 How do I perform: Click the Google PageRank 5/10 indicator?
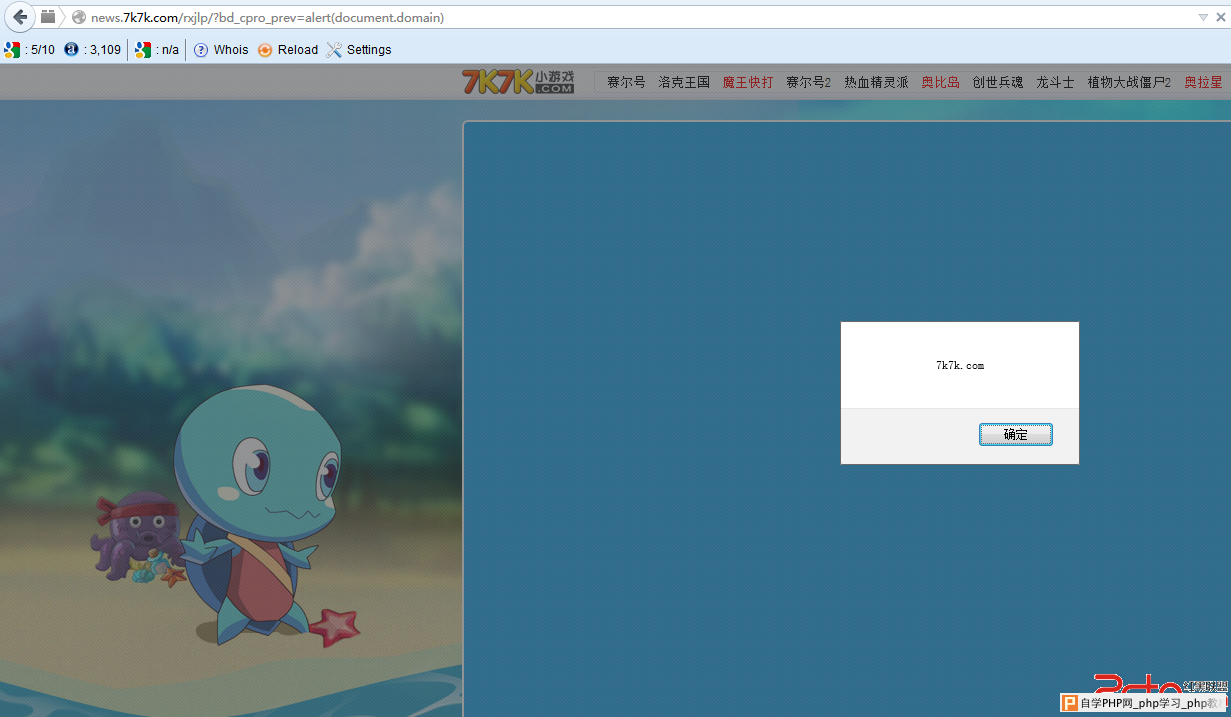(x=30, y=49)
